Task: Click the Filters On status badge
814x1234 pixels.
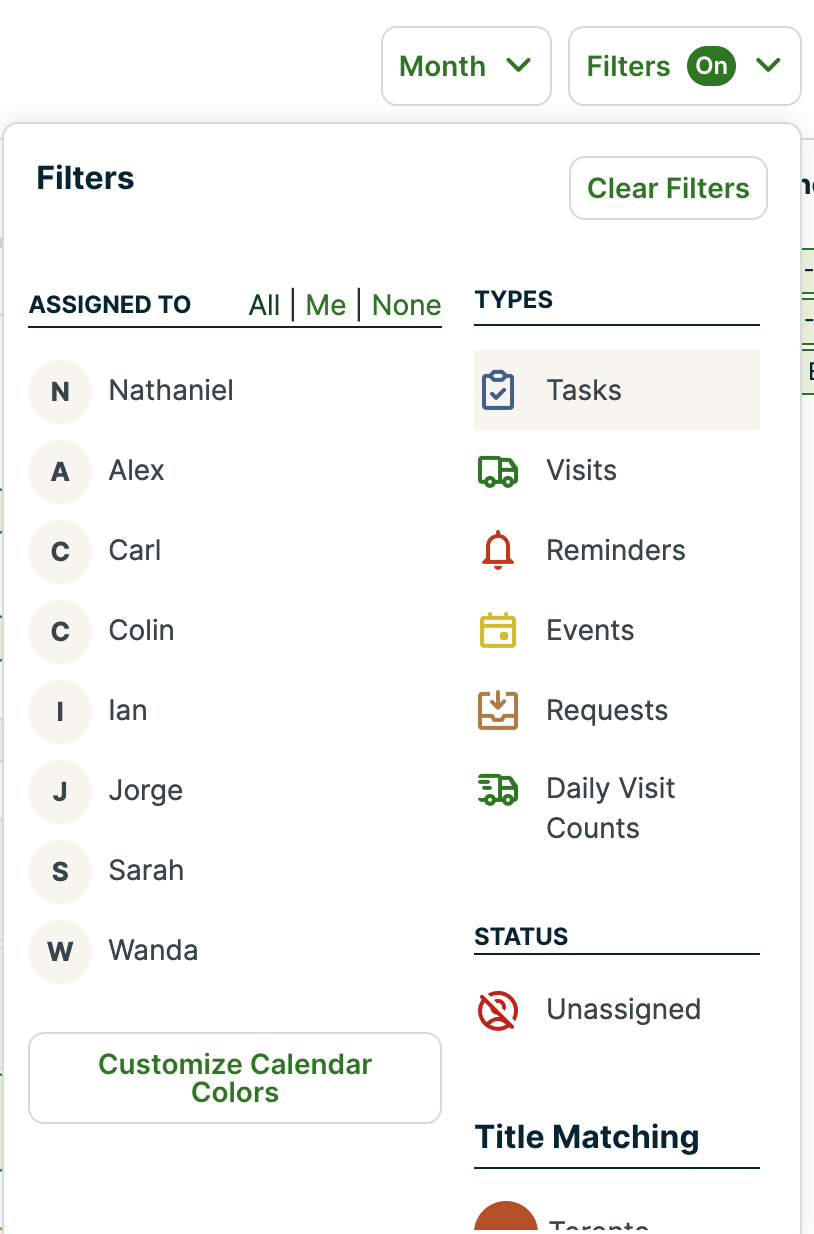Action: [711, 66]
